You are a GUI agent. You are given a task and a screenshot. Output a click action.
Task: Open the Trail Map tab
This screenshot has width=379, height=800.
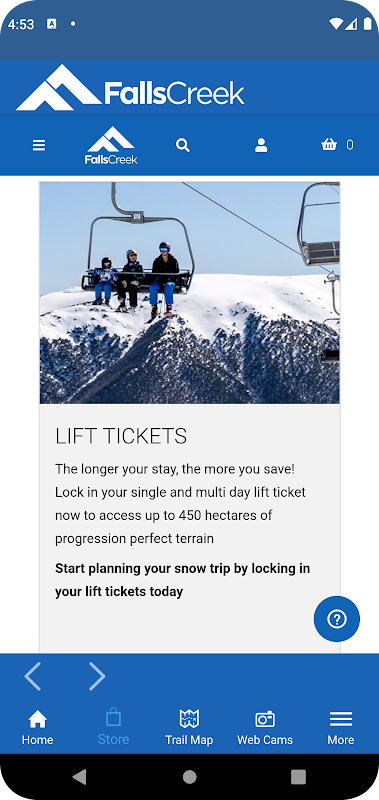[x=189, y=727]
